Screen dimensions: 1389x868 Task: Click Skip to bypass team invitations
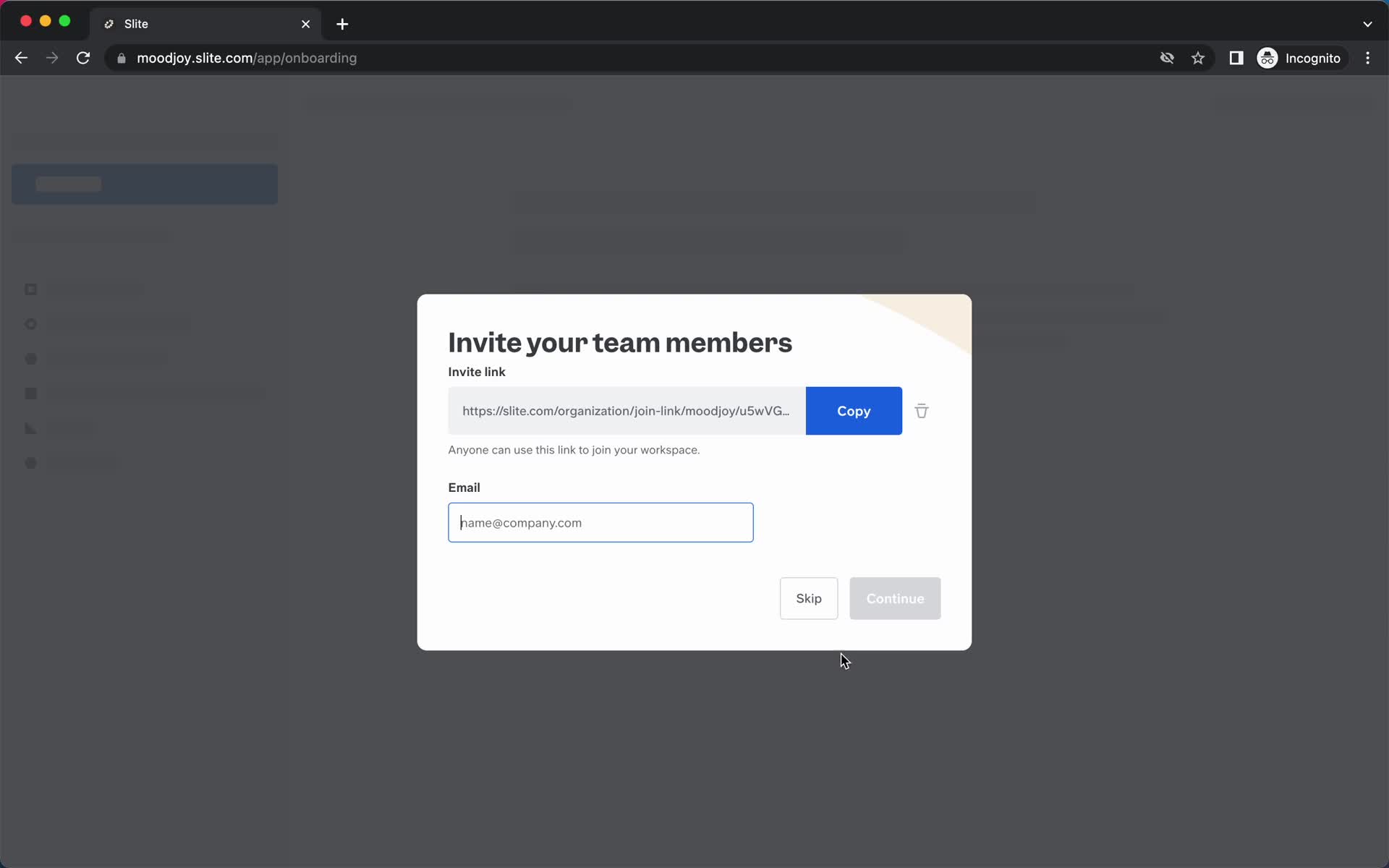pyautogui.click(x=809, y=598)
